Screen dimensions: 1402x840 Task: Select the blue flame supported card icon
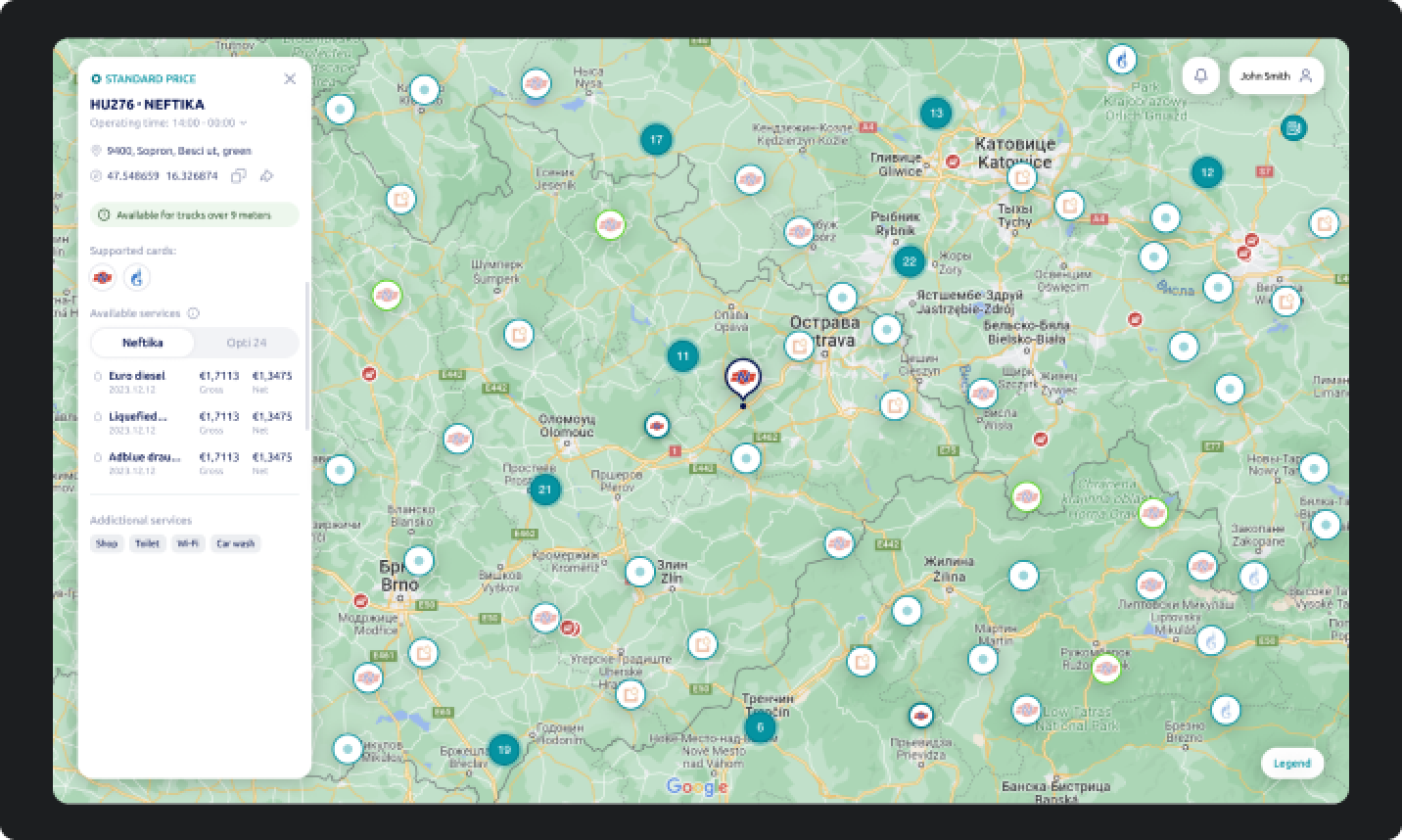click(x=137, y=278)
